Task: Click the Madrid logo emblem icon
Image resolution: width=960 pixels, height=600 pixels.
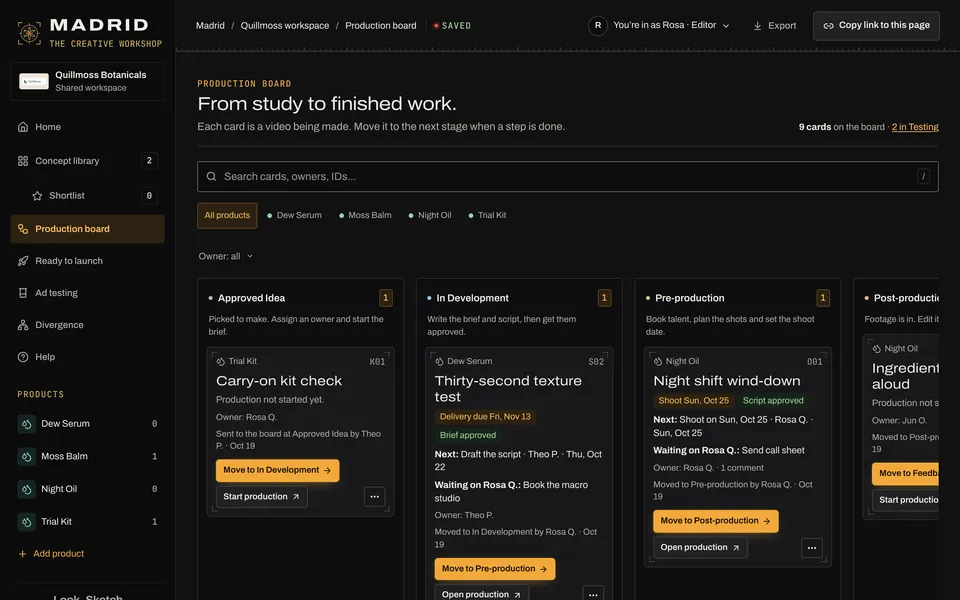Action: tap(29, 32)
